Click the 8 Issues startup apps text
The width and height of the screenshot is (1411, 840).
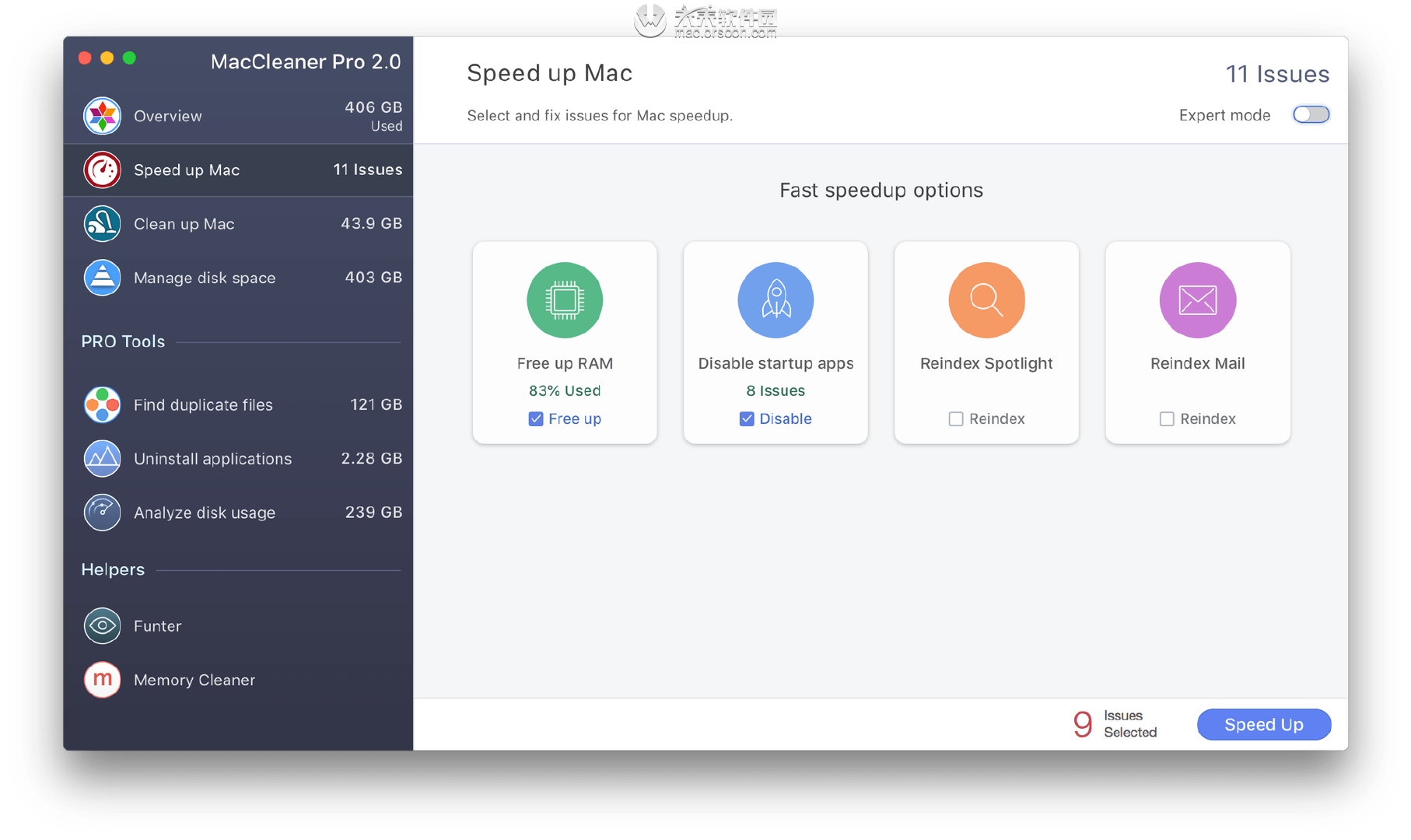point(776,390)
